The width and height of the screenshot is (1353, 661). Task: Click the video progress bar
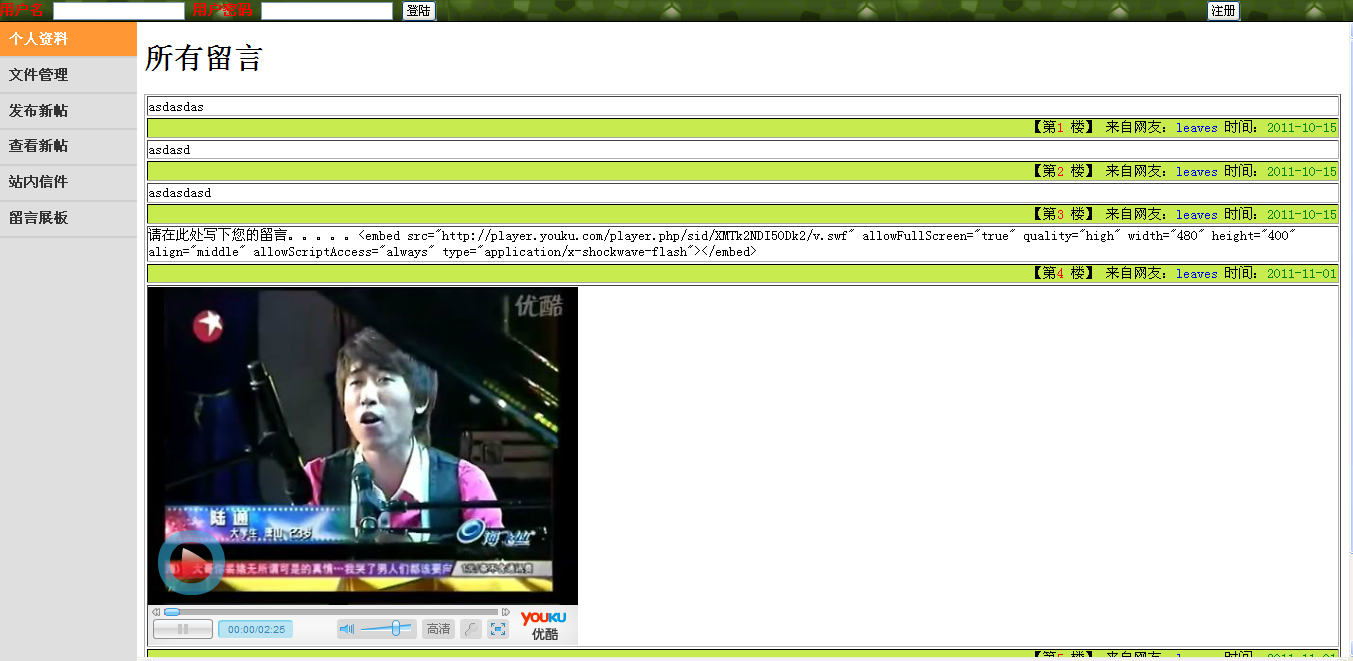pos(331,612)
